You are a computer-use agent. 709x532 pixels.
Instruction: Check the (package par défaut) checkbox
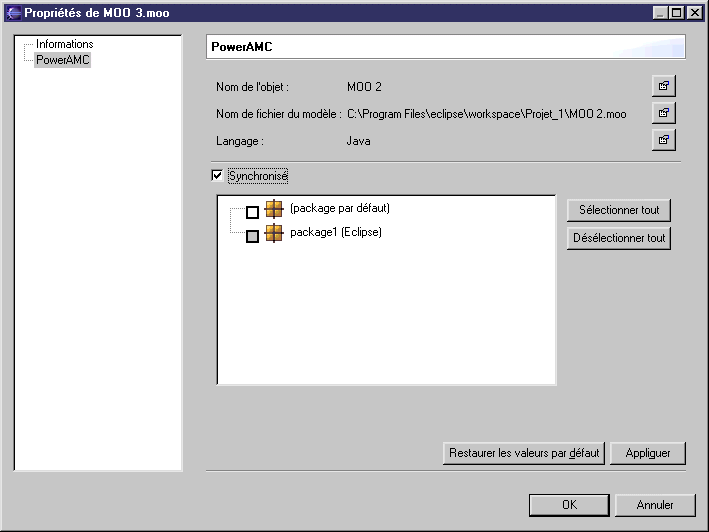[252, 212]
